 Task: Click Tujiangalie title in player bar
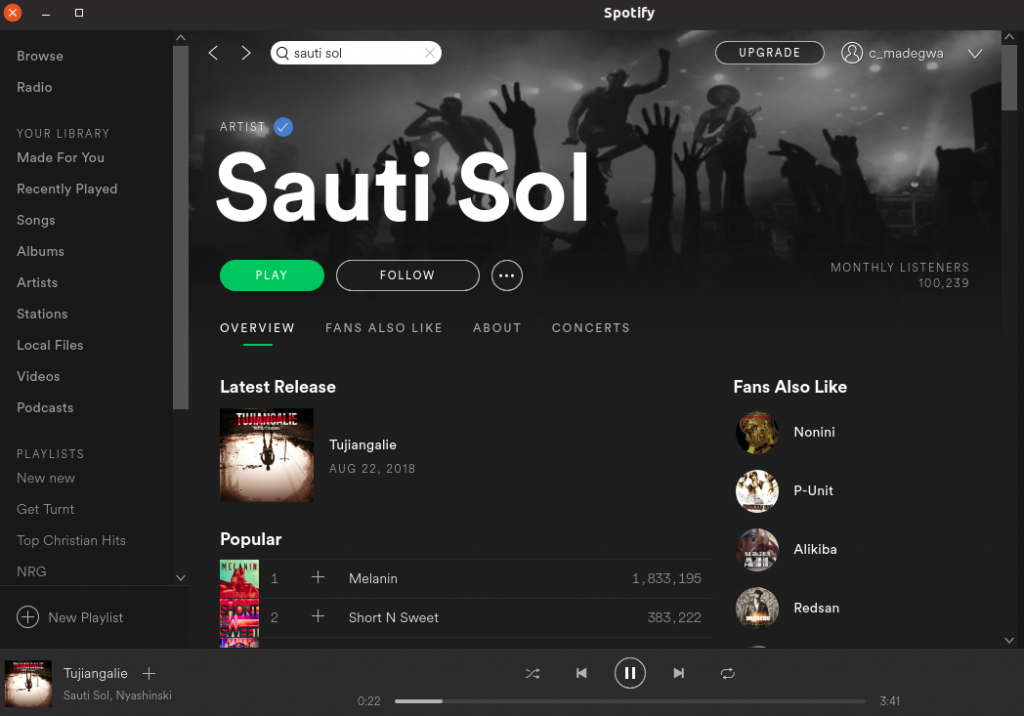click(95, 674)
